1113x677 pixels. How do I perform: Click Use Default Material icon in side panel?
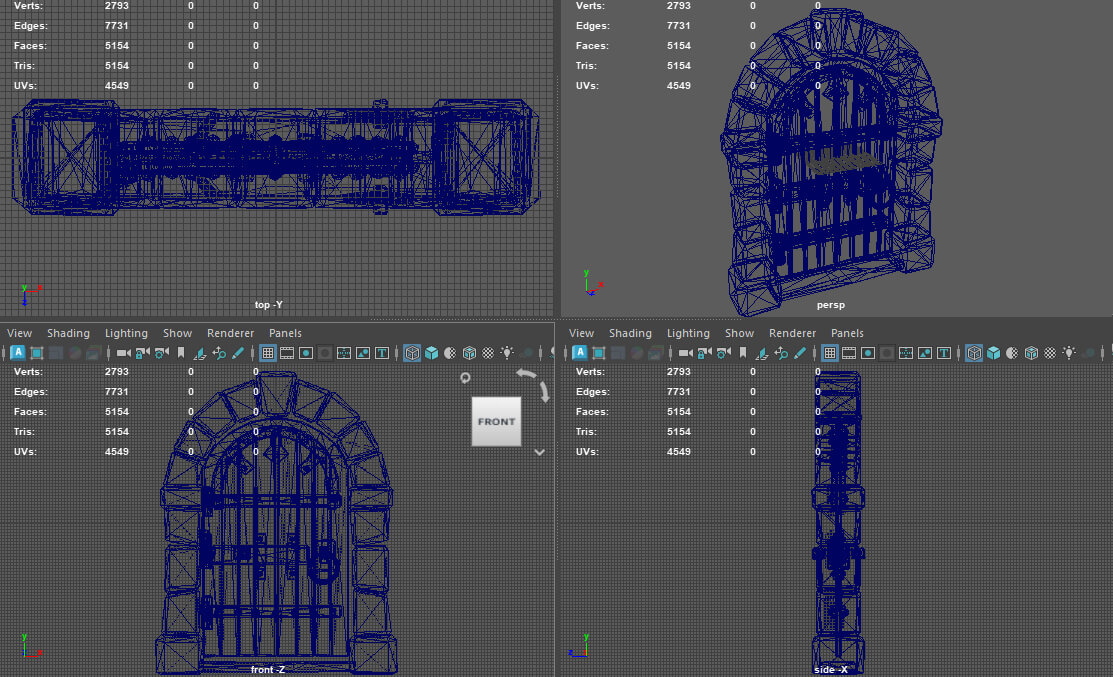1012,353
